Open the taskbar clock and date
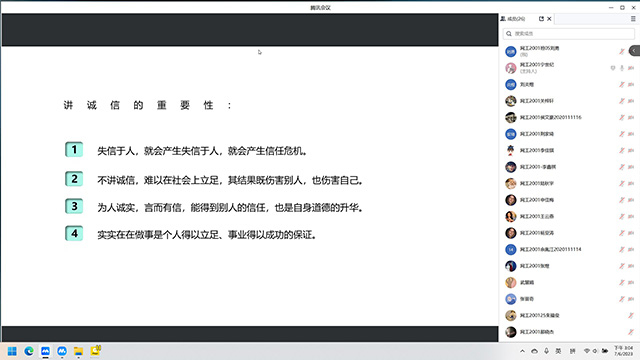This screenshot has height=360, width=640. [x=624, y=351]
